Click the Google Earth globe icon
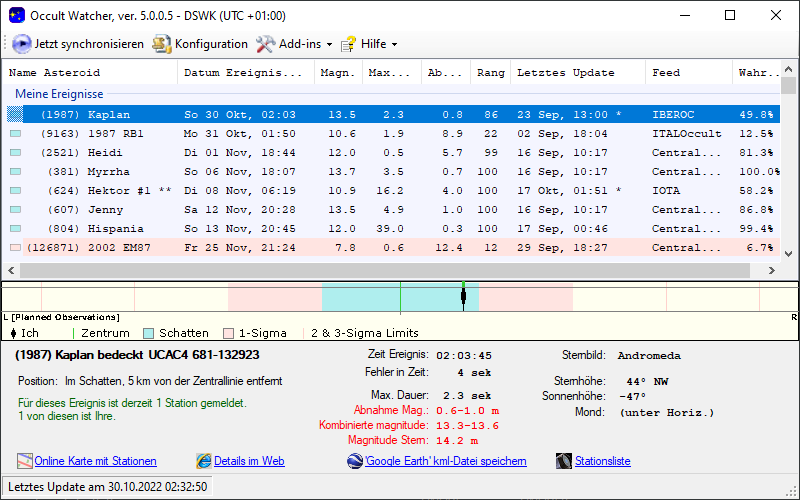 click(x=355, y=461)
